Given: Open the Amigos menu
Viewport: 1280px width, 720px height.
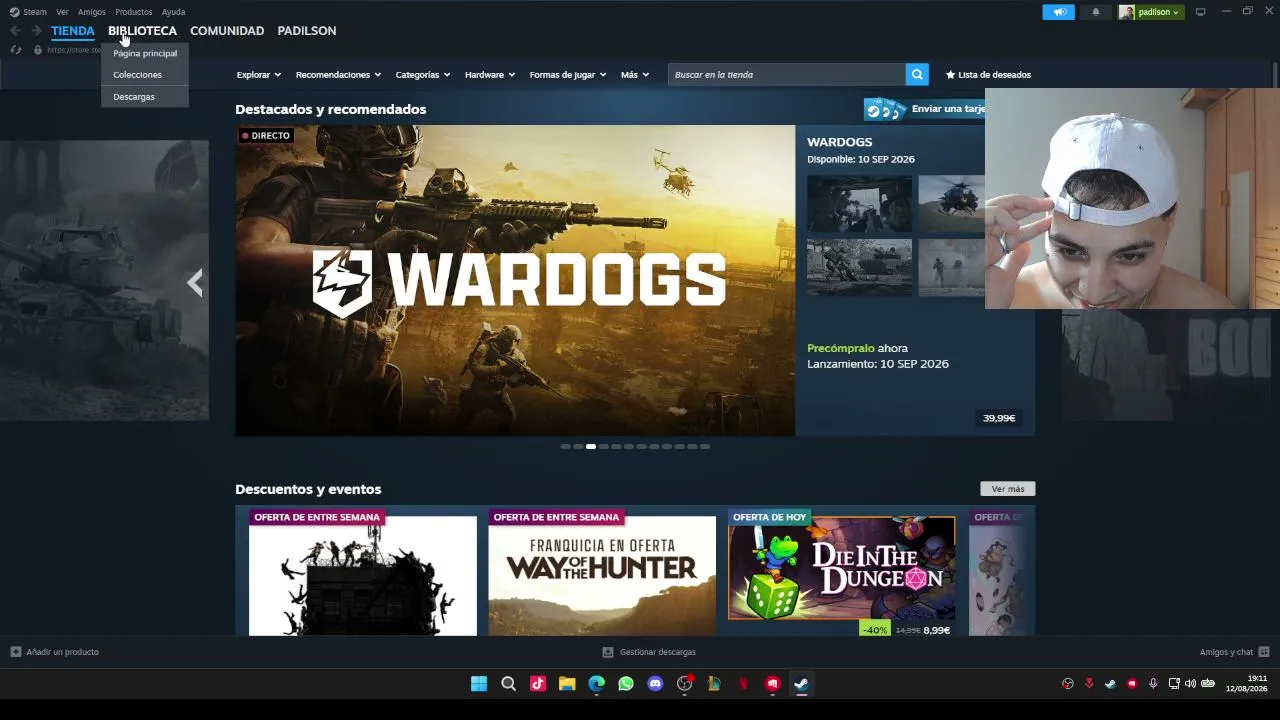Looking at the screenshot, I should (92, 12).
